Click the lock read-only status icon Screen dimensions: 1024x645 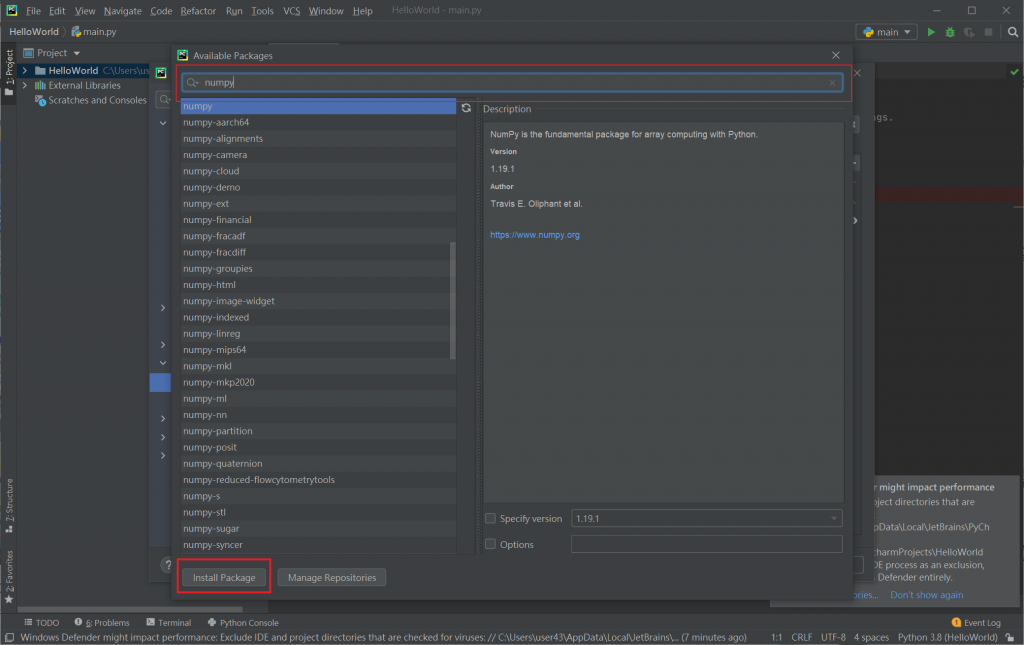click(1010, 637)
